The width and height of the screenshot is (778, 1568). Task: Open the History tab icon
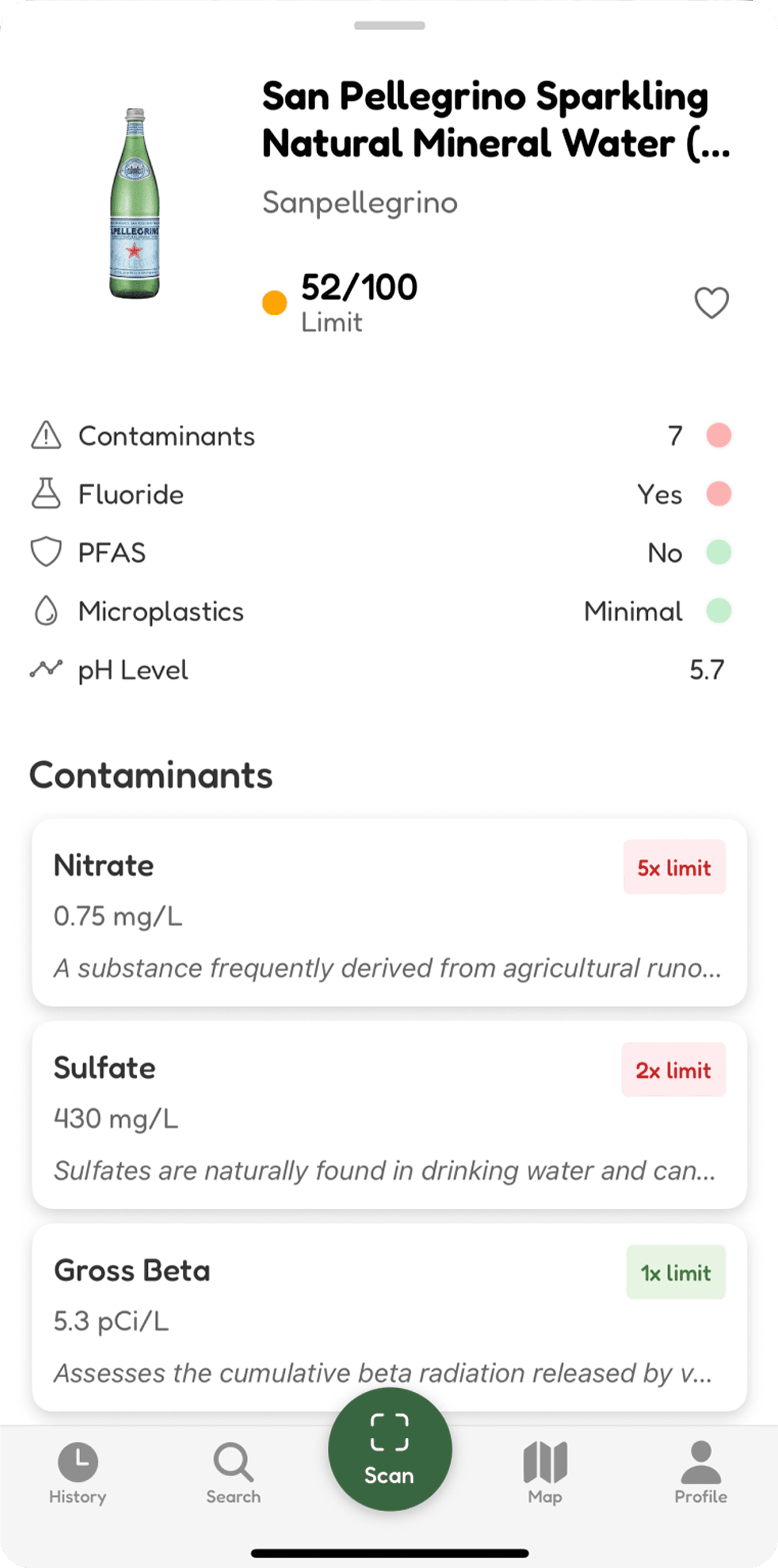(78, 1462)
